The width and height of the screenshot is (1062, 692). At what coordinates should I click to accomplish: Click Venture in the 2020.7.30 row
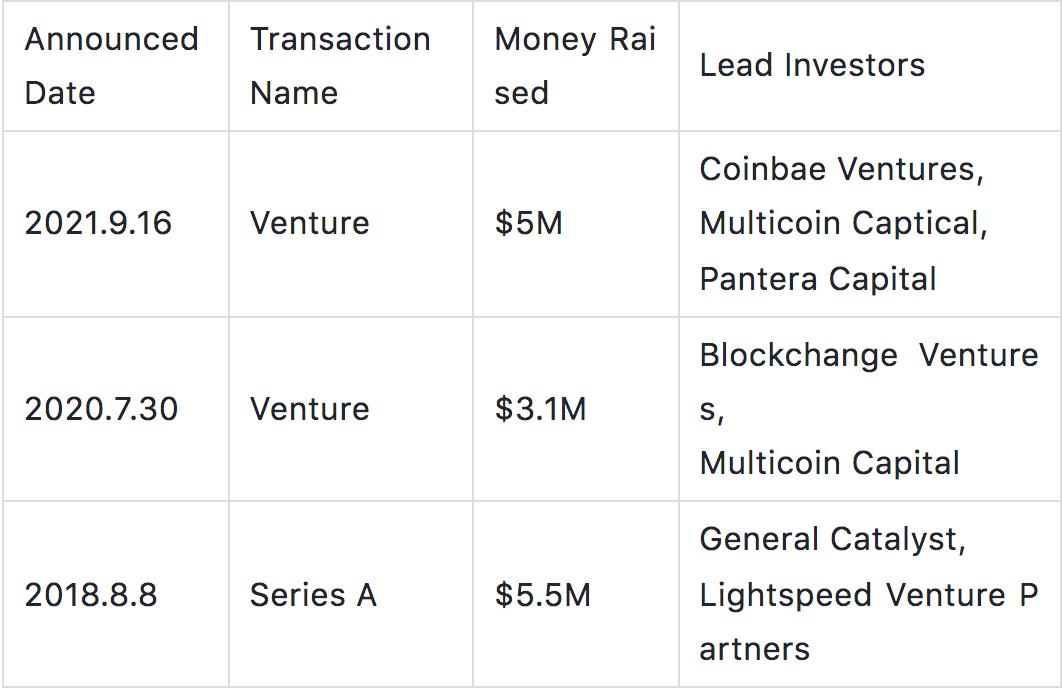pyautogui.click(x=310, y=409)
